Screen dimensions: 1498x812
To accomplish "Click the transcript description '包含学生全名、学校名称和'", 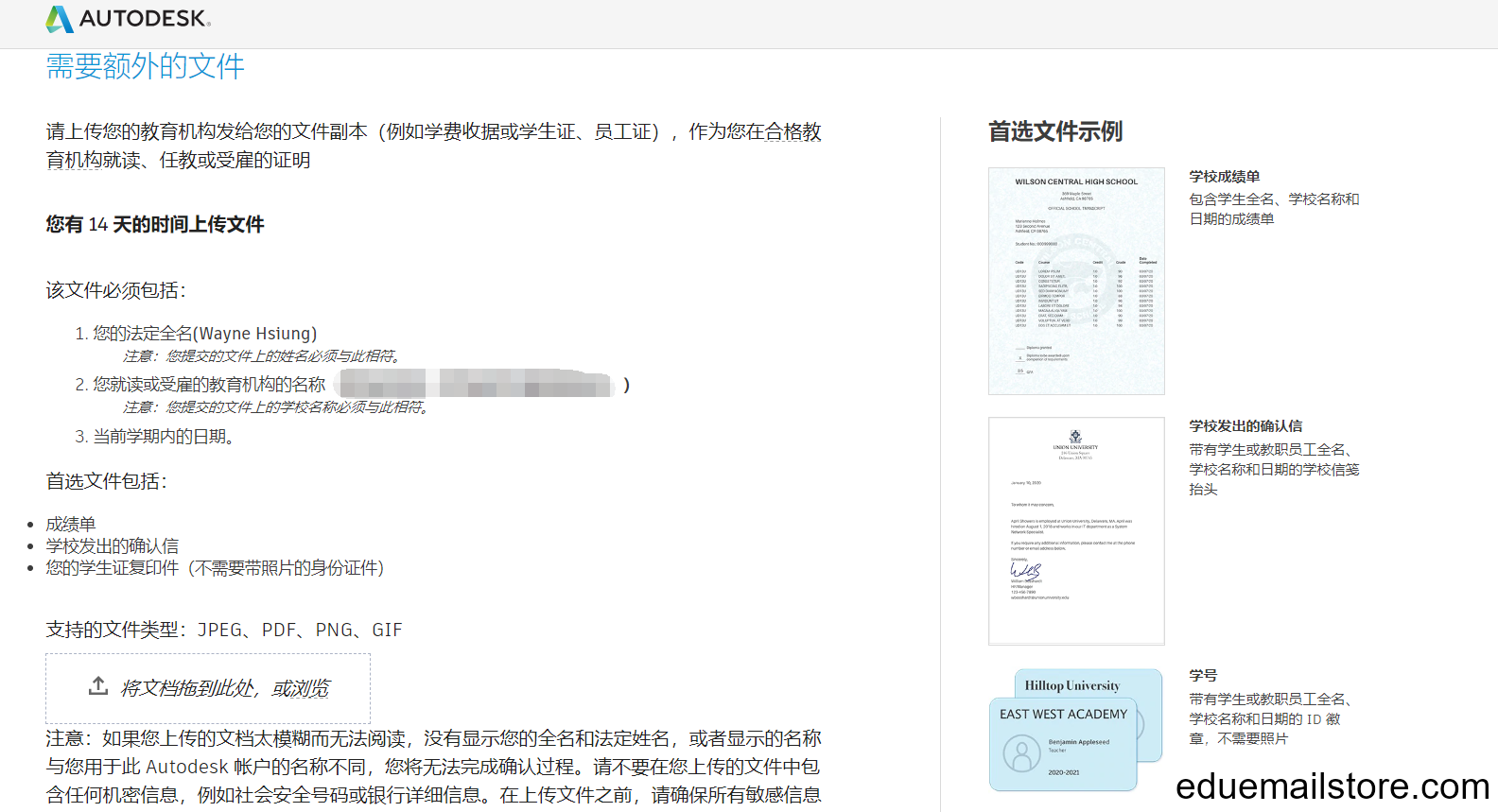I will point(1274,199).
